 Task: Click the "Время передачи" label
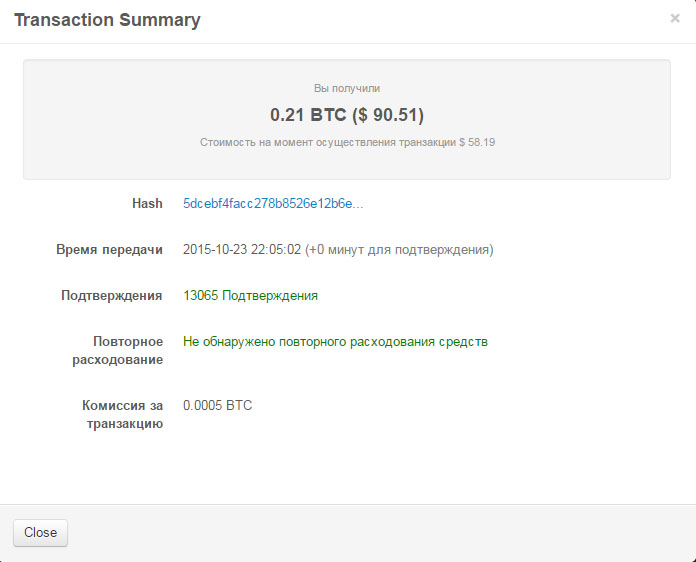tap(109, 250)
